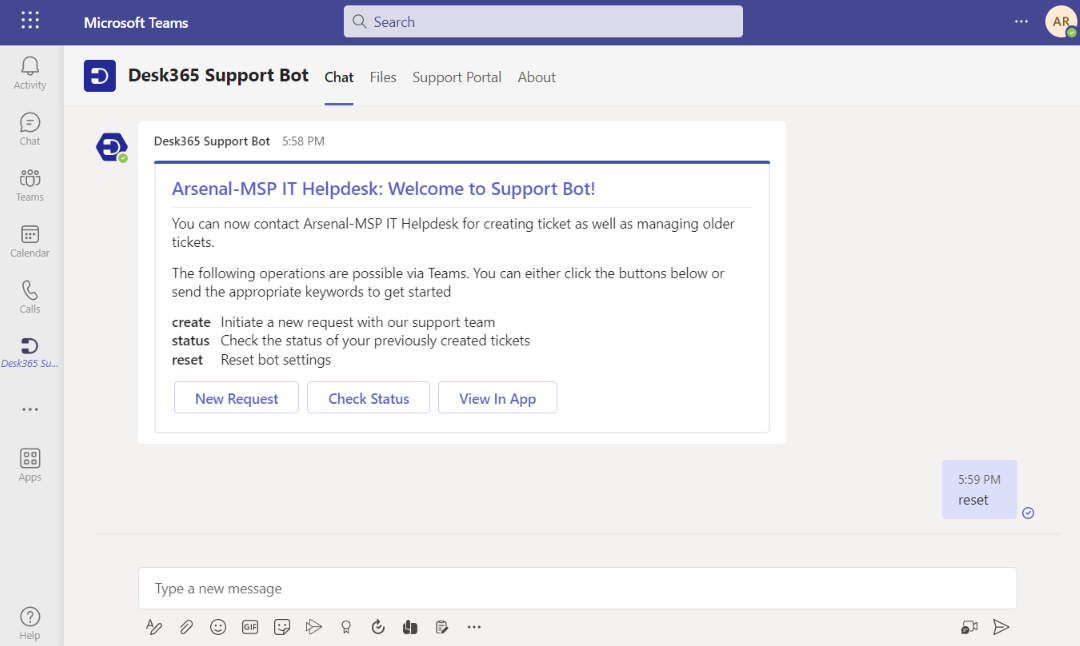1080x646 pixels.
Task: Open the emoji picker
Action: tap(218, 627)
